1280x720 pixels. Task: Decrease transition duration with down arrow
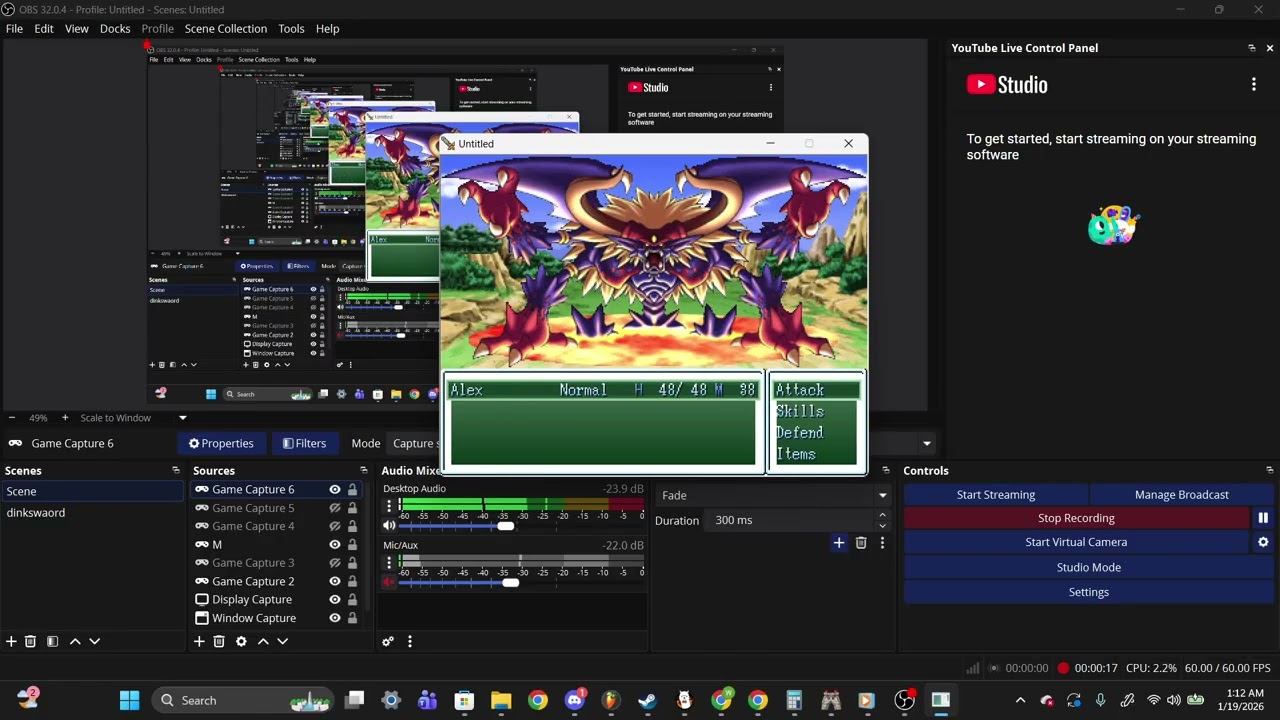(x=882, y=525)
